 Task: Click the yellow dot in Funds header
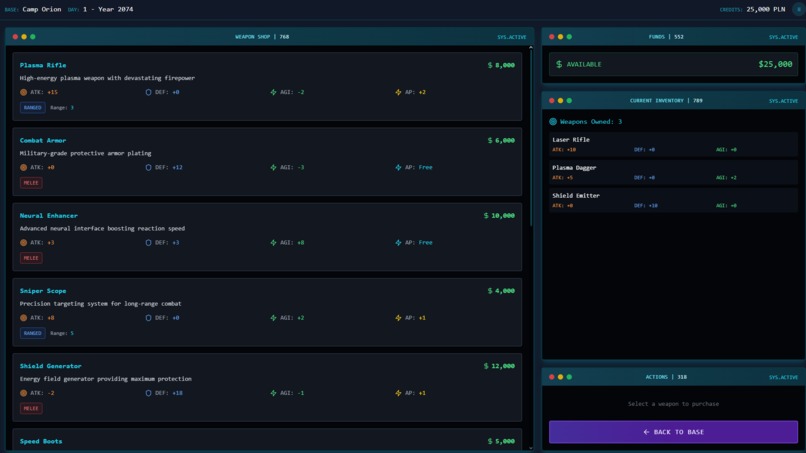click(560, 37)
